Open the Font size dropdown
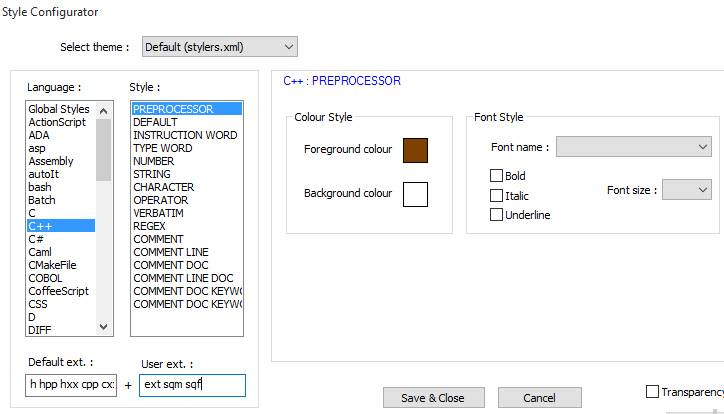Image resolution: width=724 pixels, height=414 pixels. coord(686,189)
